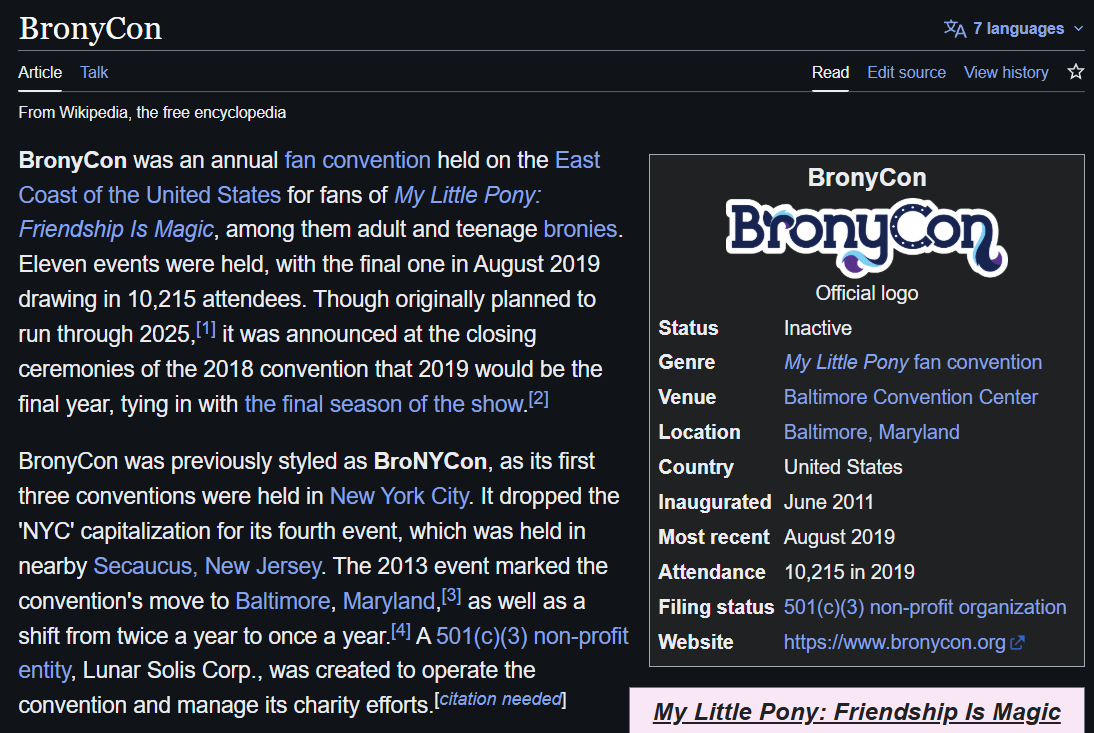
Task: Click citation reference [2]
Action: pyautogui.click(x=539, y=398)
